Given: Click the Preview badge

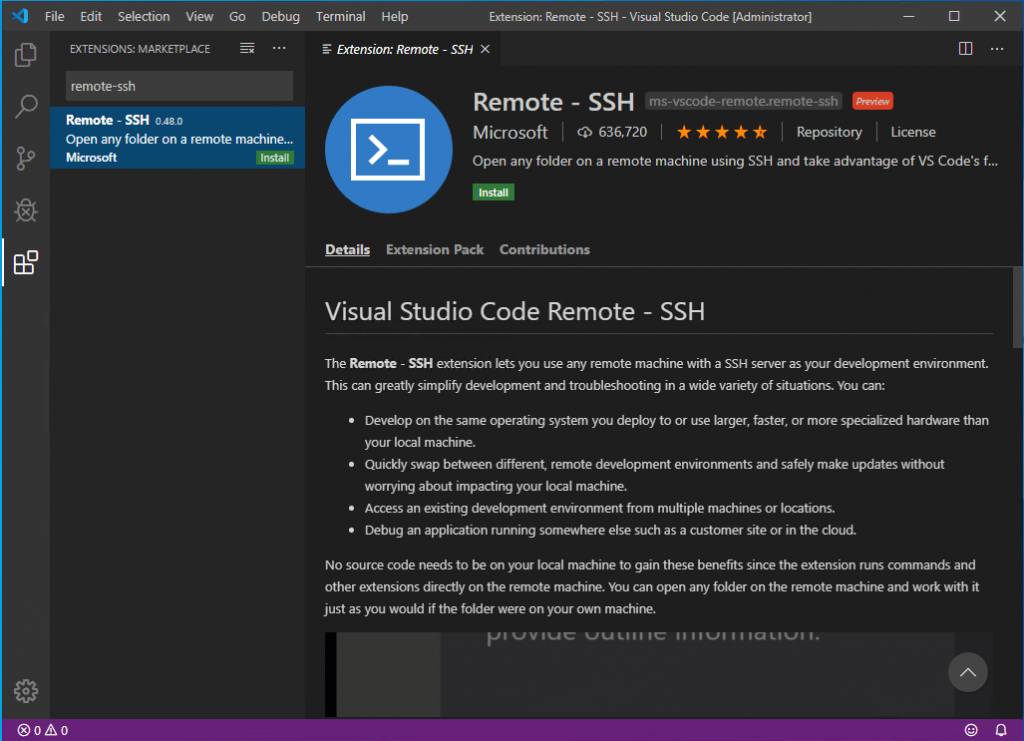Looking at the screenshot, I should (872, 101).
